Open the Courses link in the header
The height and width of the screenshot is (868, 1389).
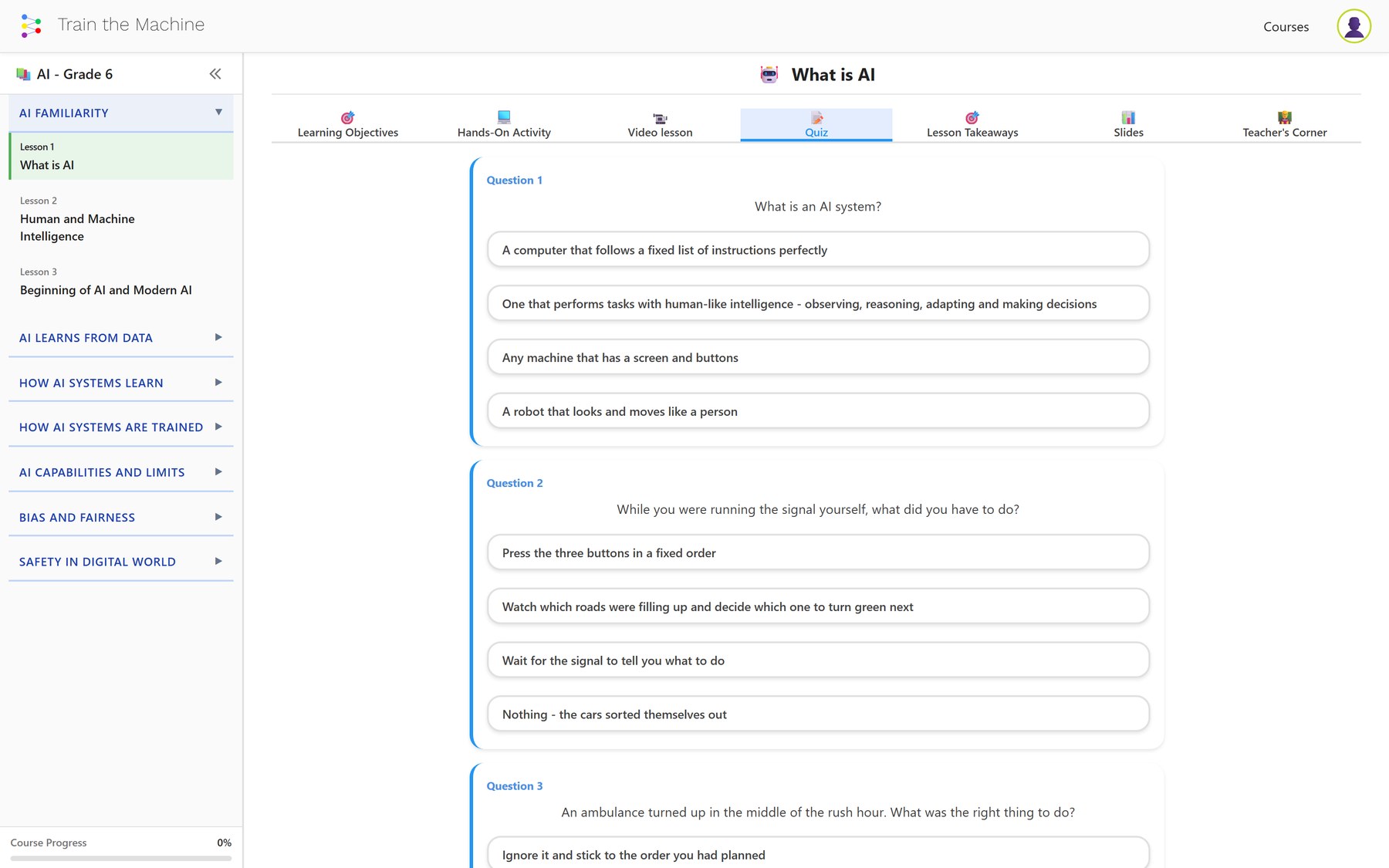[1286, 27]
